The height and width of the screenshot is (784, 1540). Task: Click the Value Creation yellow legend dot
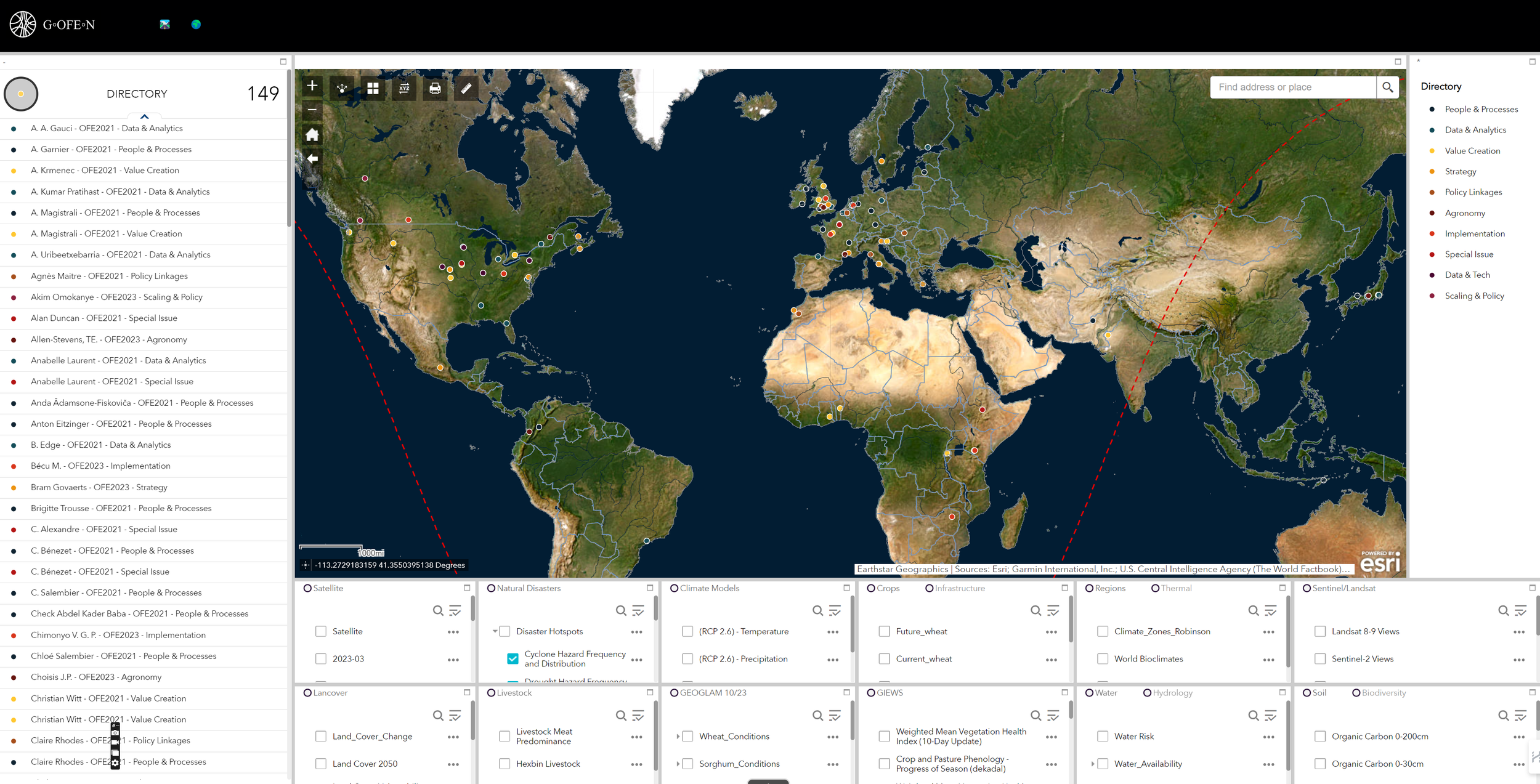point(1432,151)
